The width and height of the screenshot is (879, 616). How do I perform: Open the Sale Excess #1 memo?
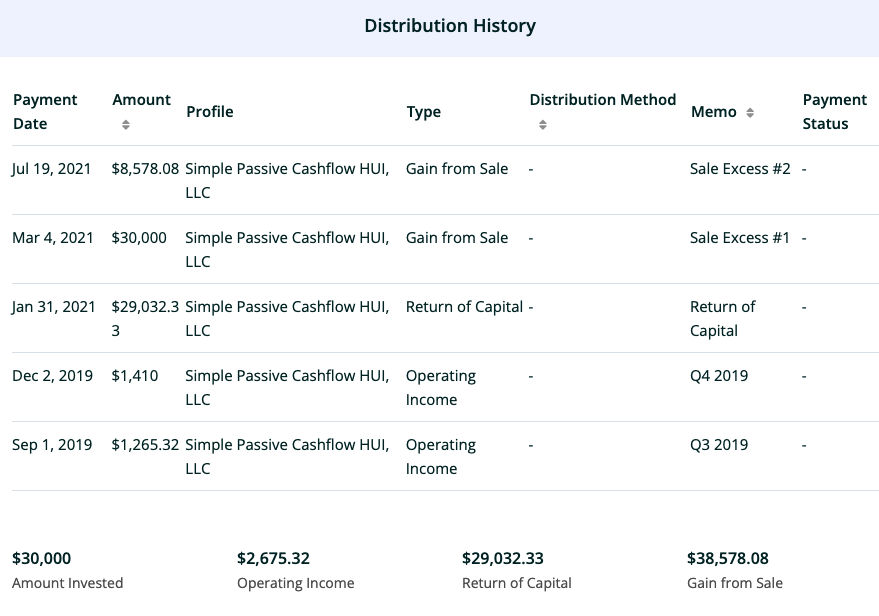click(x=740, y=238)
